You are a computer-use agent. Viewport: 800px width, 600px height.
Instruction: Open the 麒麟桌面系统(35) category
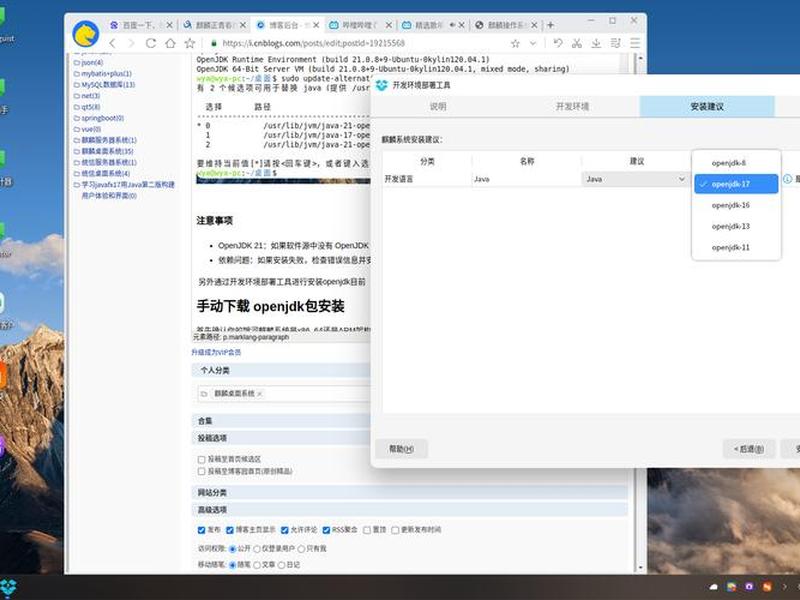(x=107, y=151)
